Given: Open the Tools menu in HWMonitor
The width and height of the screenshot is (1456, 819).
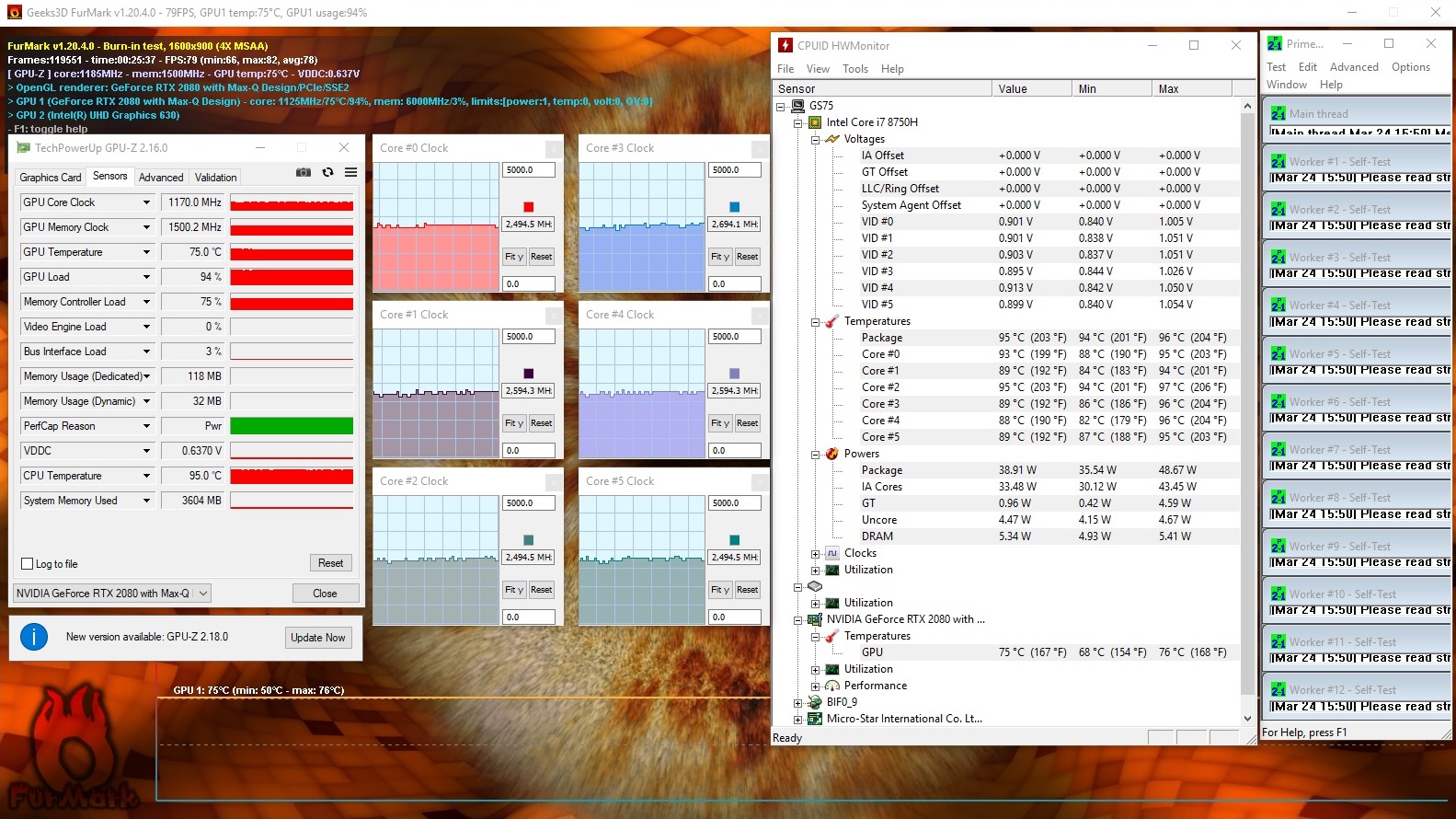Looking at the screenshot, I should coord(855,69).
